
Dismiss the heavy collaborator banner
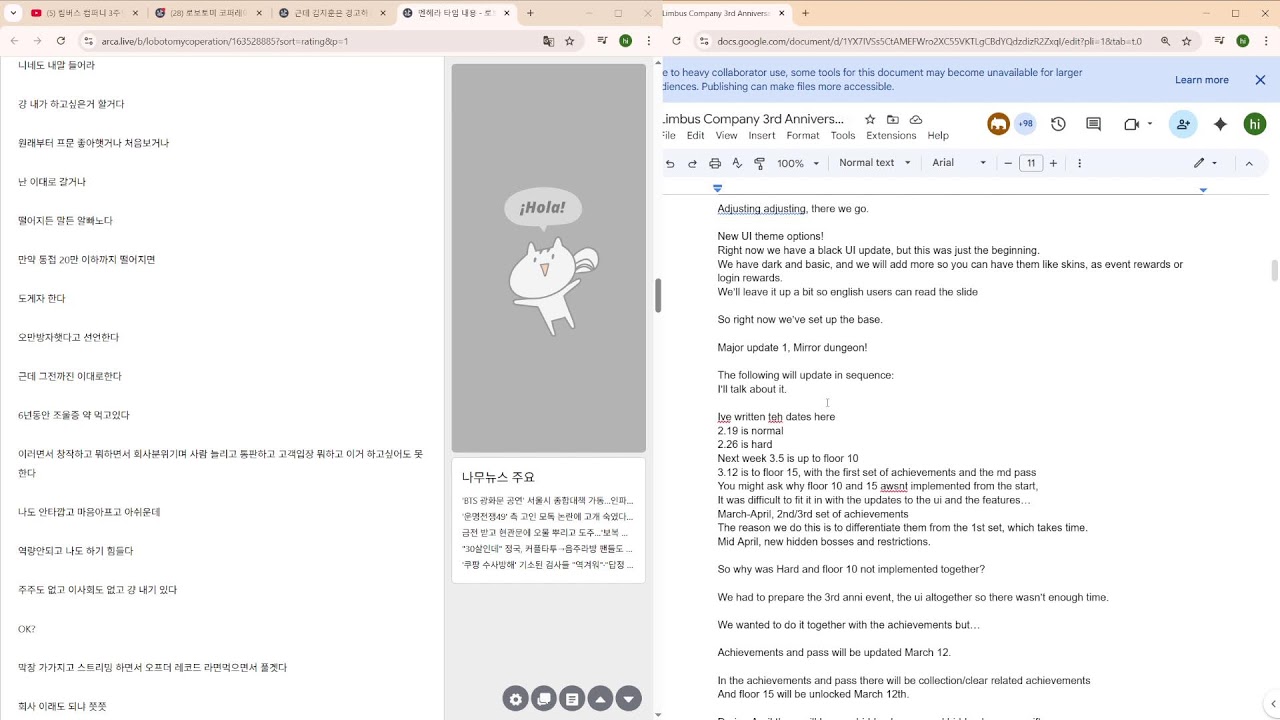tap(1259, 80)
